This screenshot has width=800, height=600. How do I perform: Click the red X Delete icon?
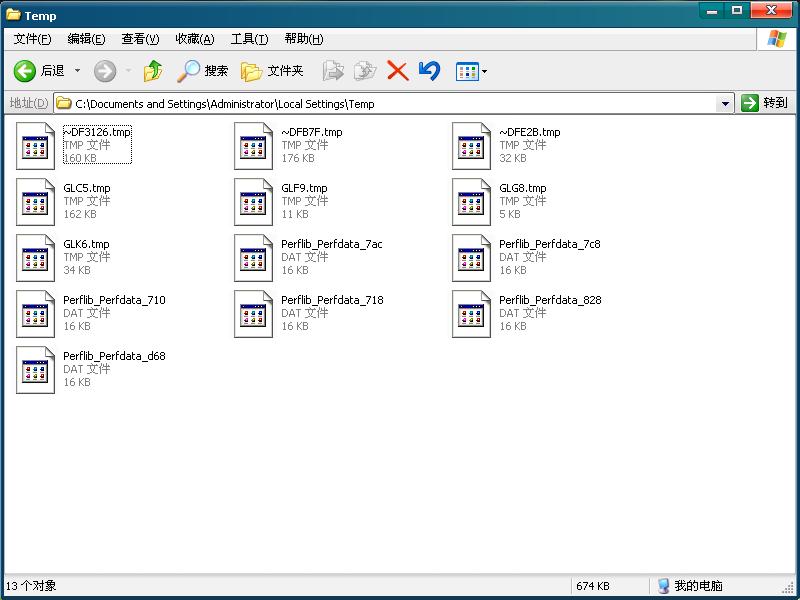(397, 71)
